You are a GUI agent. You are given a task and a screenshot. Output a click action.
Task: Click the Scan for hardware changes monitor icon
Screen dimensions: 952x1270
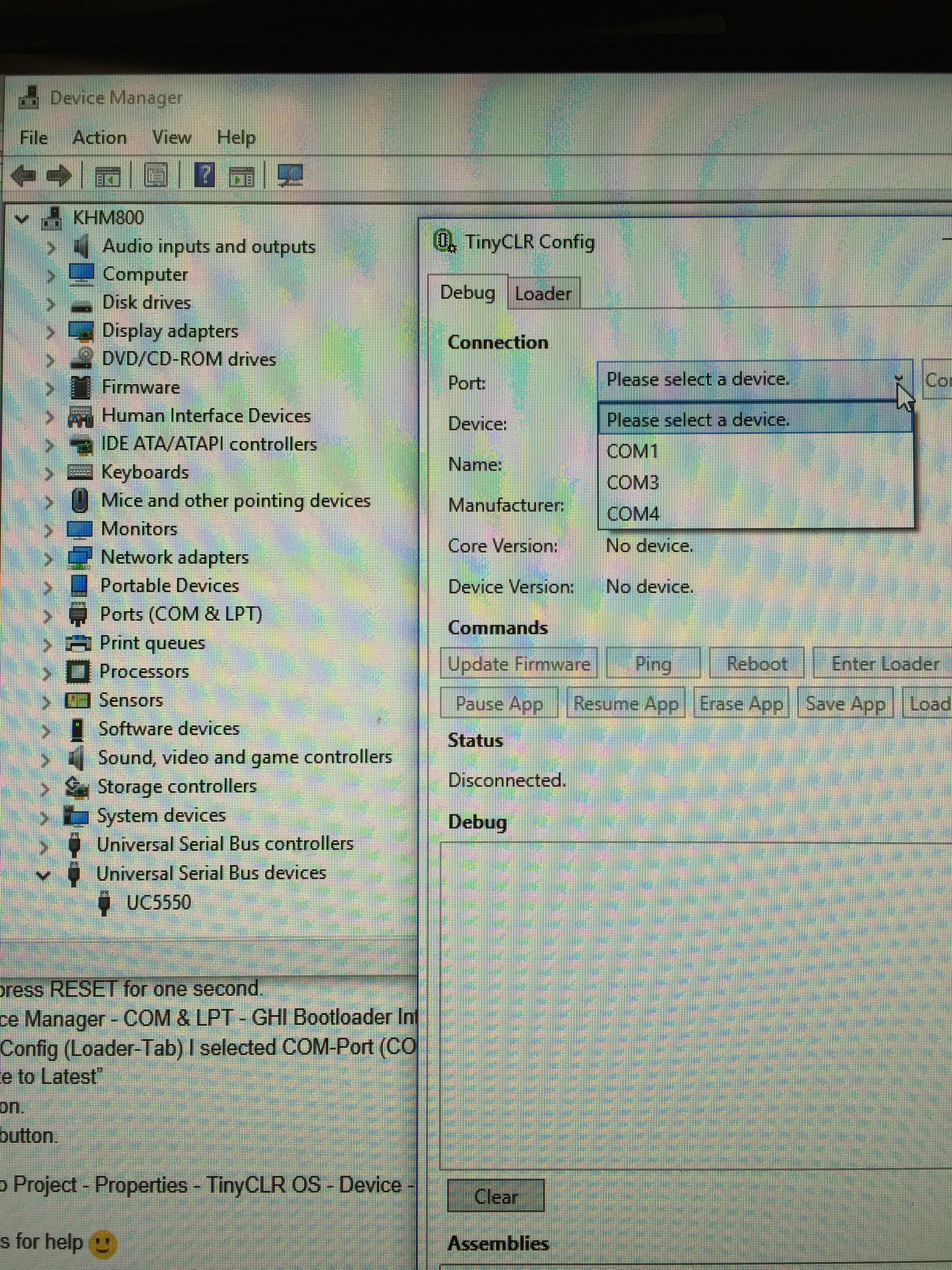click(x=290, y=175)
